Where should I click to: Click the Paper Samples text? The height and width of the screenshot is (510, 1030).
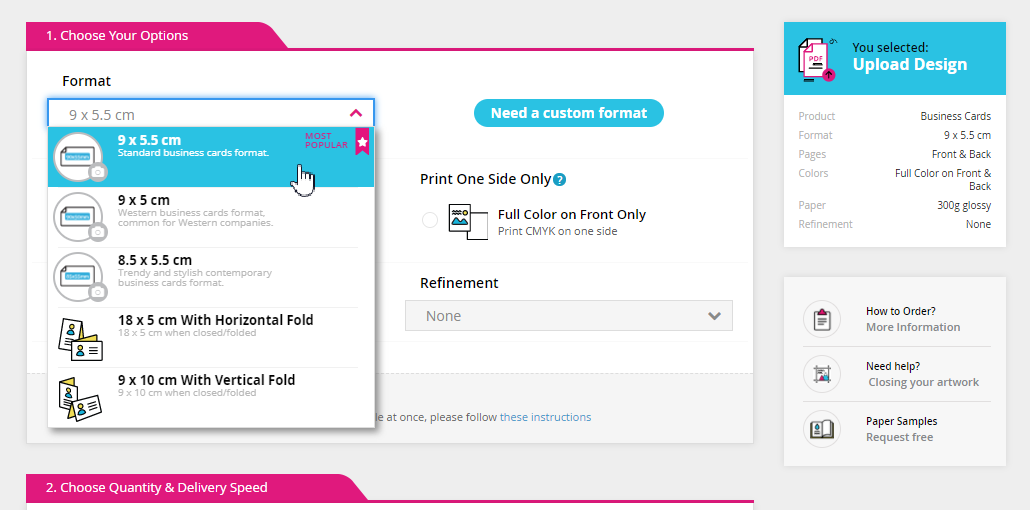point(902,421)
